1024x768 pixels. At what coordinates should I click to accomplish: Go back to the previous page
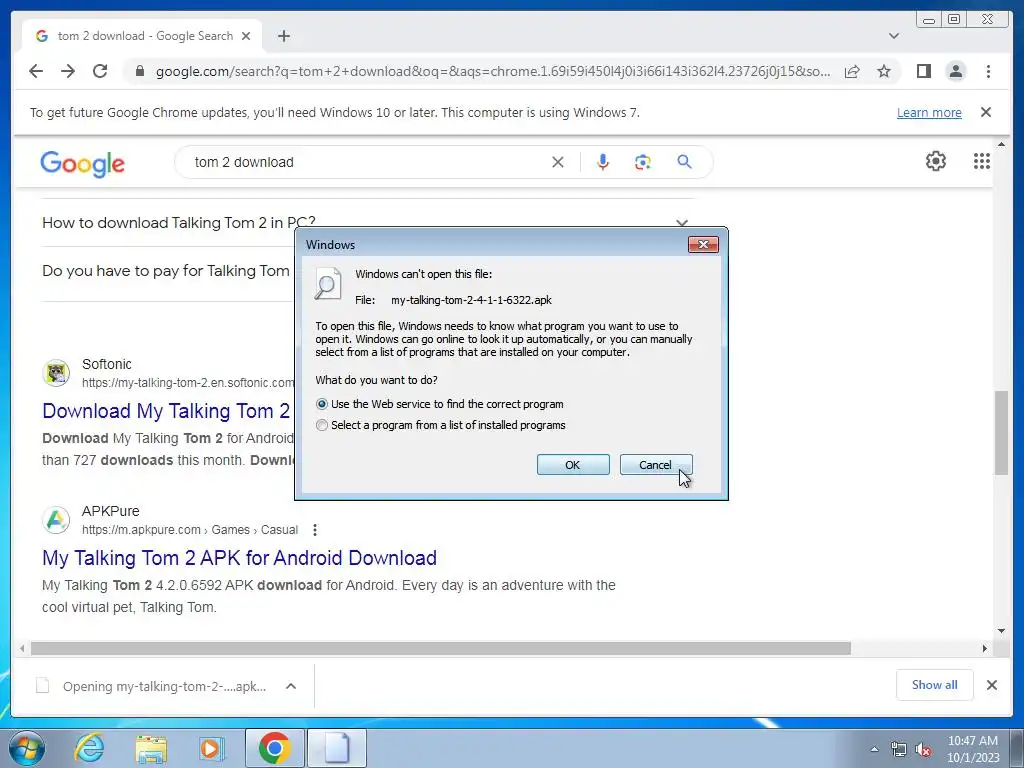[36, 71]
